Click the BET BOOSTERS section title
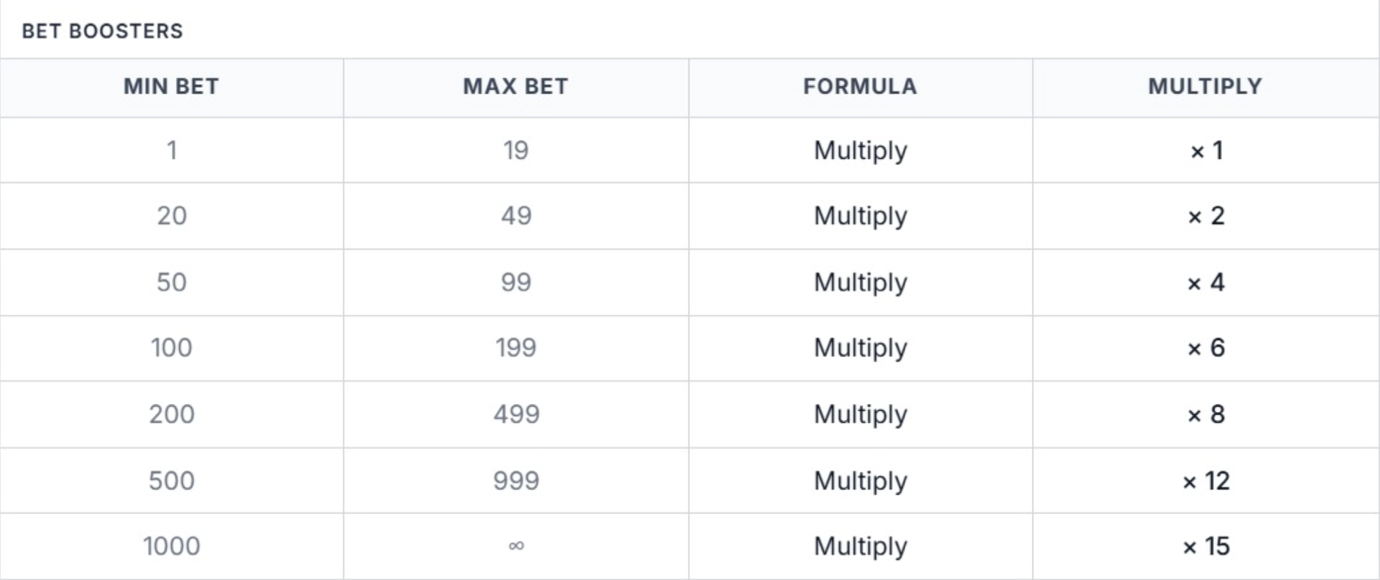Image resolution: width=1380 pixels, height=580 pixels. click(103, 31)
